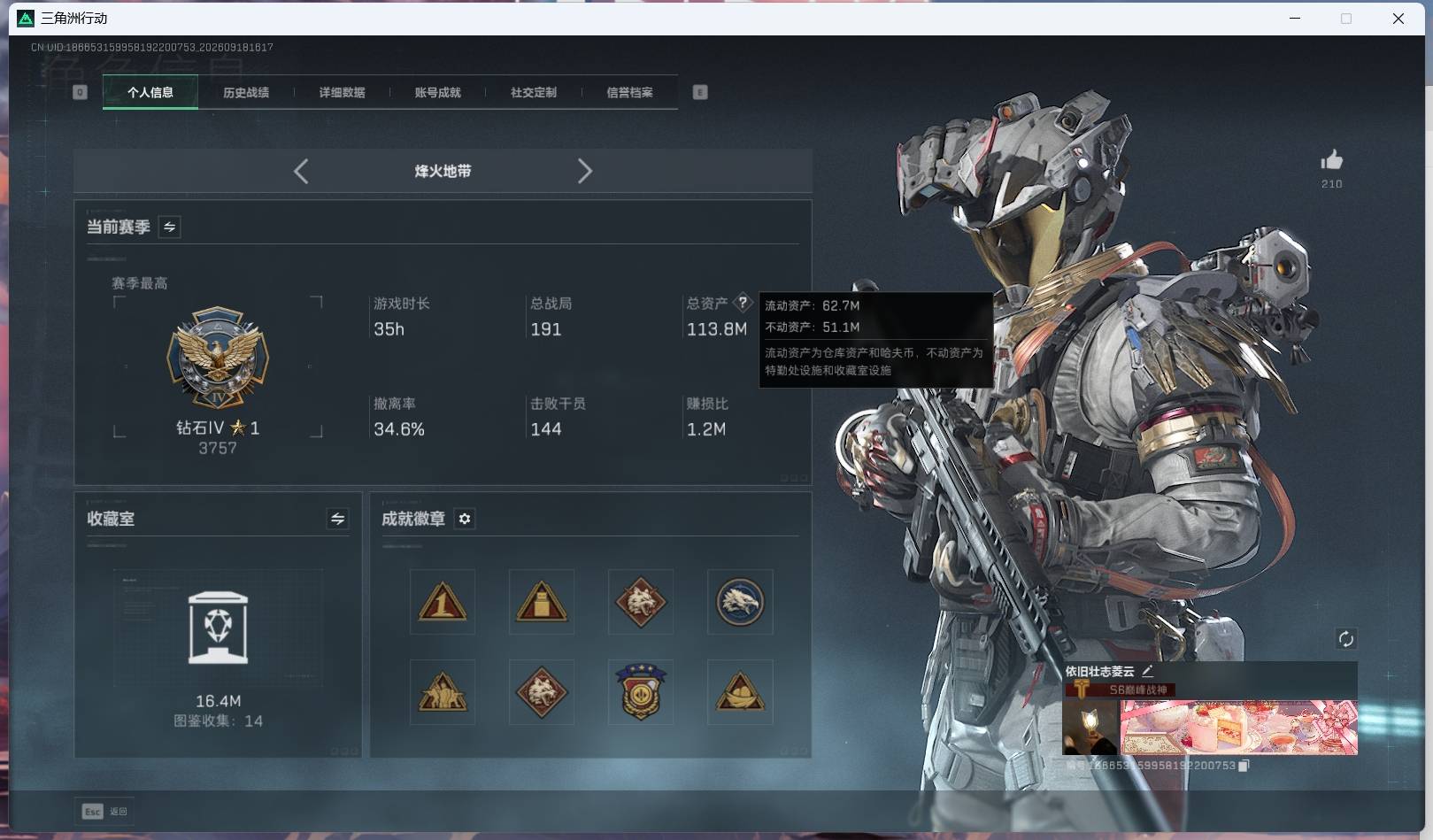This screenshot has width=1433, height=840.
Task: Click the 成就徽章 section heading
Action: point(413,519)
